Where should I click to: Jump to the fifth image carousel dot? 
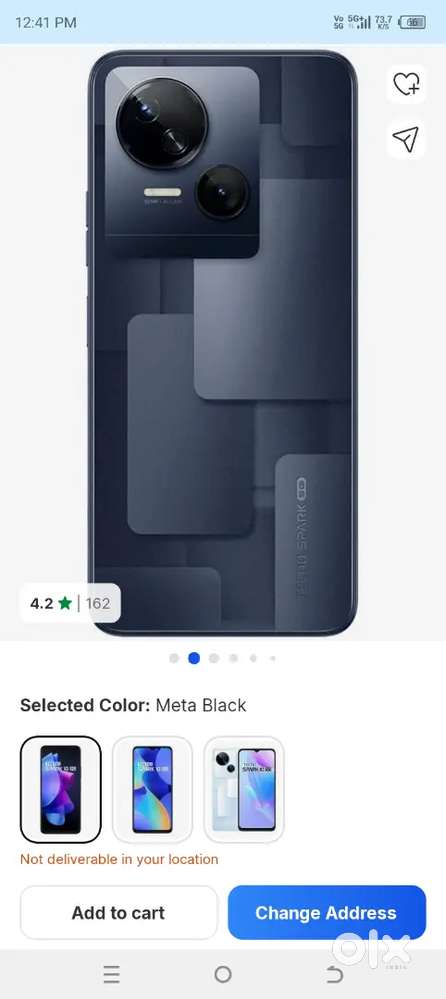(x=254, y=658)
